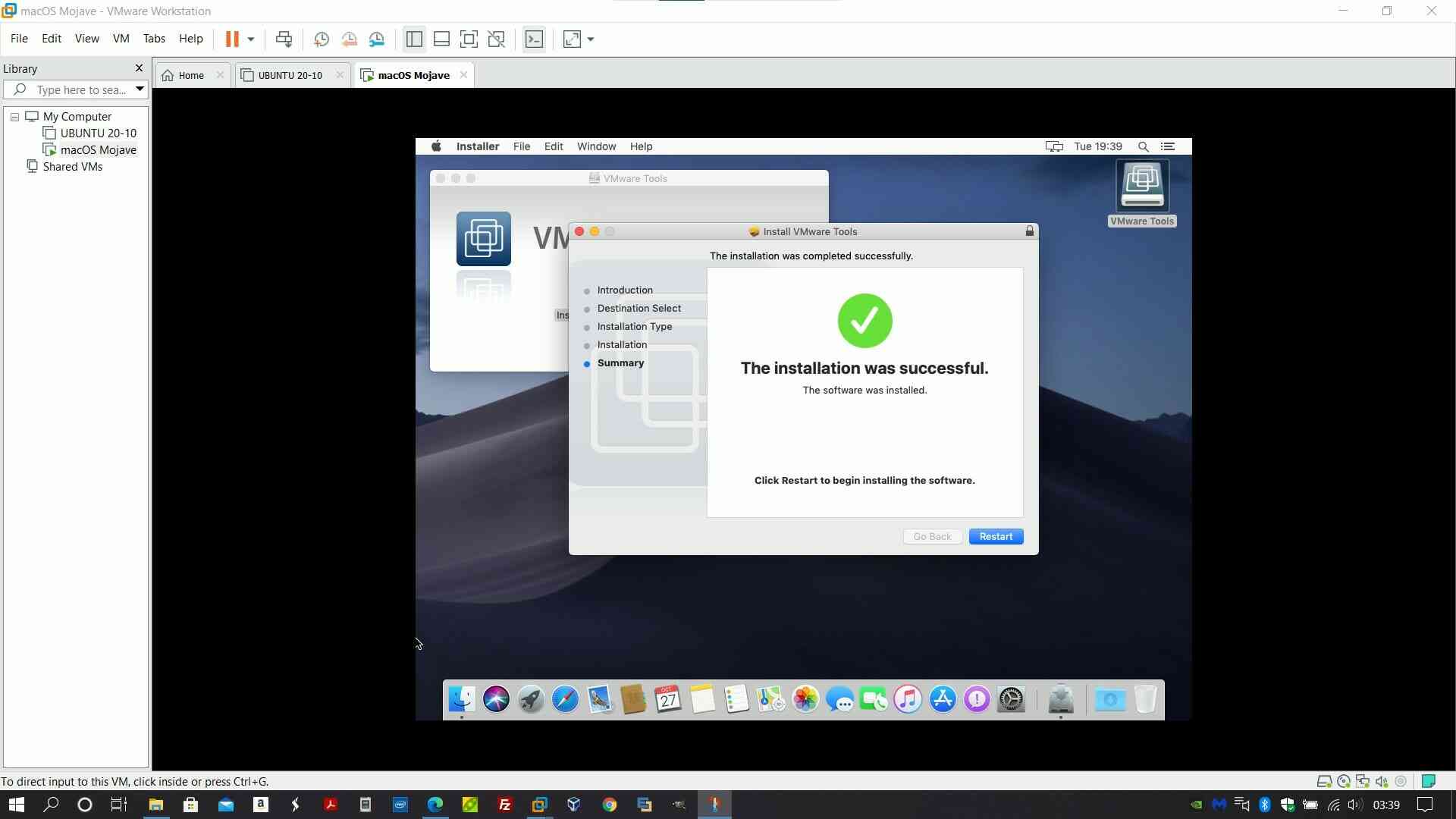The width and height of the screenshot is (1456, 819).
Task: Click the hard disk device status icon
Action: point(1324,781)
